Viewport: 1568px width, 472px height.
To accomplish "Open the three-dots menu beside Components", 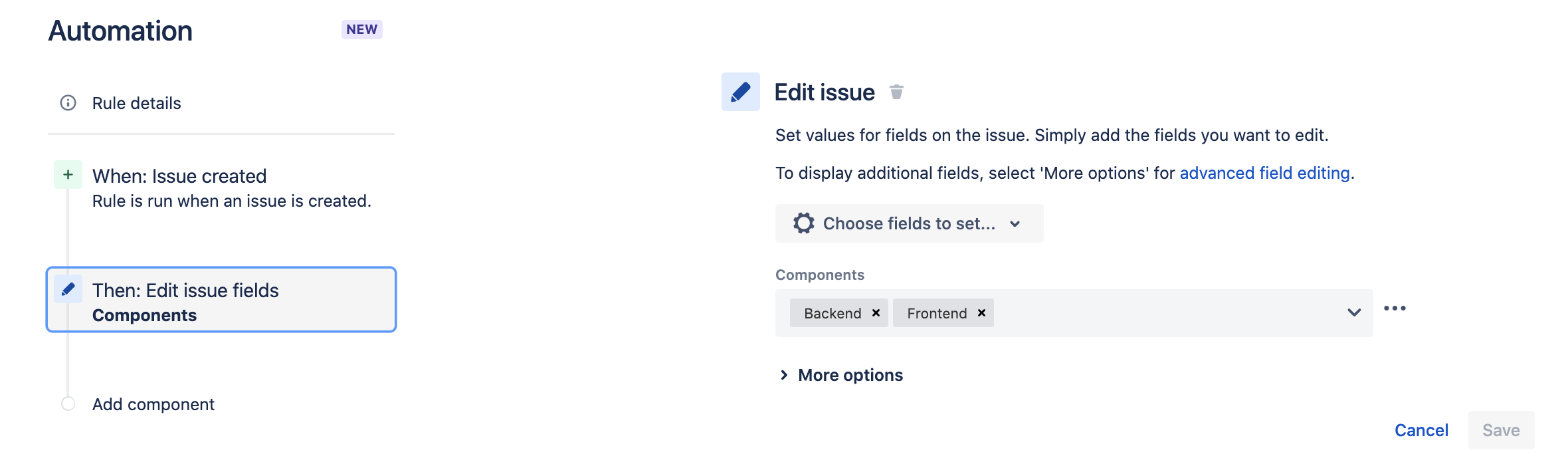I will (1395, 308).
